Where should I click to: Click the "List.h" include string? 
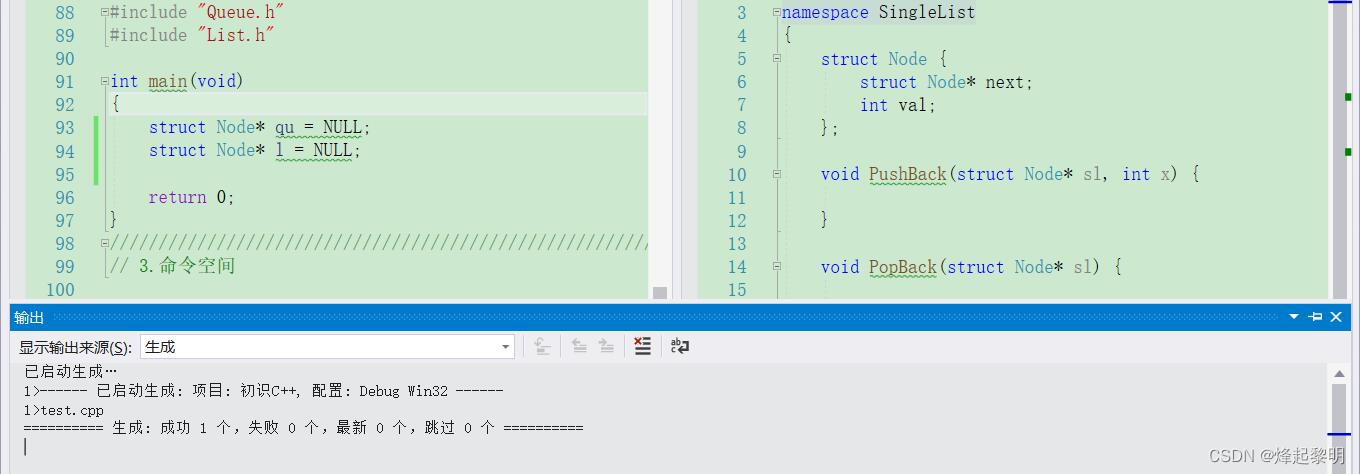tap(236, 35)
